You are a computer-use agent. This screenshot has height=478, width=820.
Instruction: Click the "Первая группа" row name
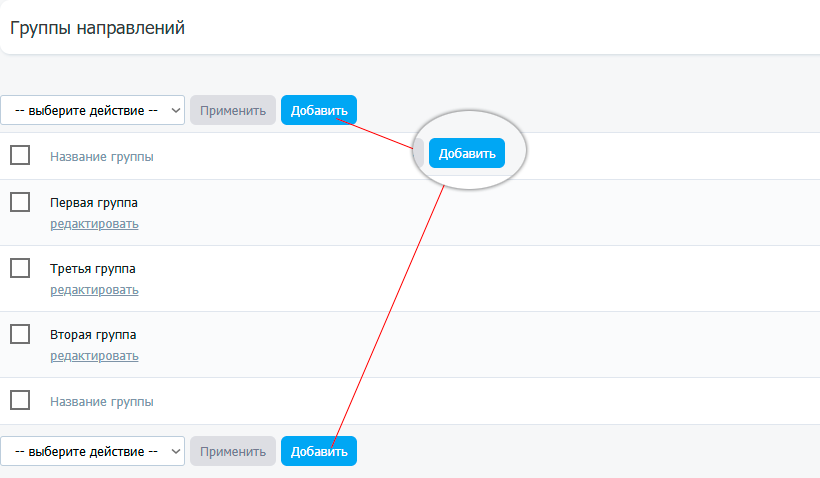tap(94, 203)
